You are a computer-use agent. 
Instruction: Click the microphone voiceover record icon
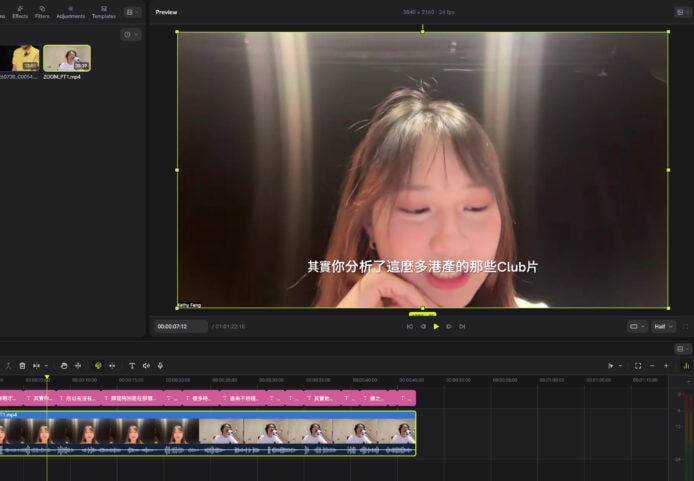point(160,366)
